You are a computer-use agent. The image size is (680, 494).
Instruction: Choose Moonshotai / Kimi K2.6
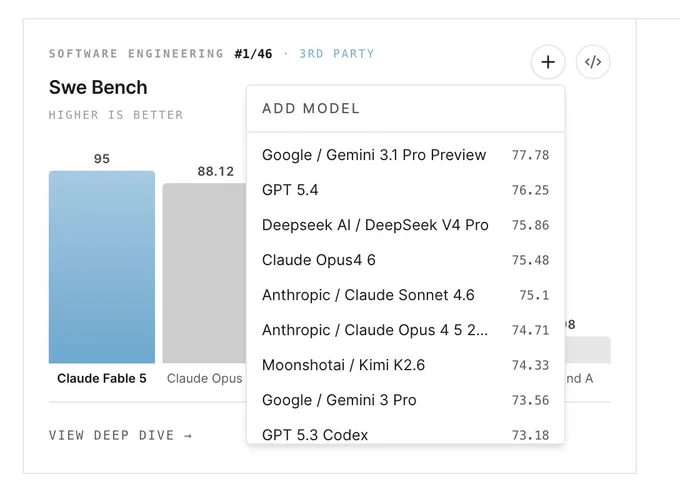(x=405, y=365)
